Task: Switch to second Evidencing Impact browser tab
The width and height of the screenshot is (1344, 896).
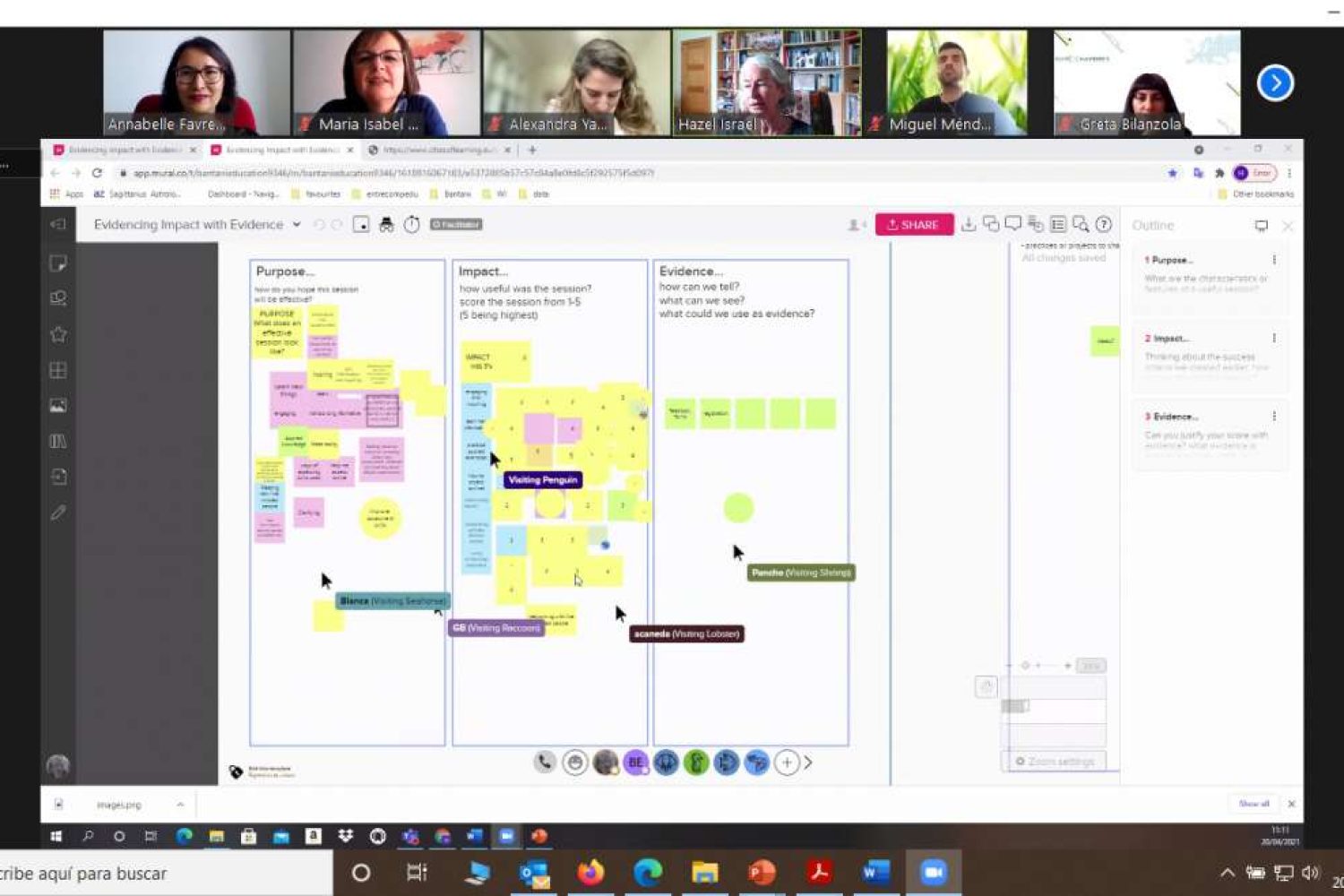Action: 280,150
